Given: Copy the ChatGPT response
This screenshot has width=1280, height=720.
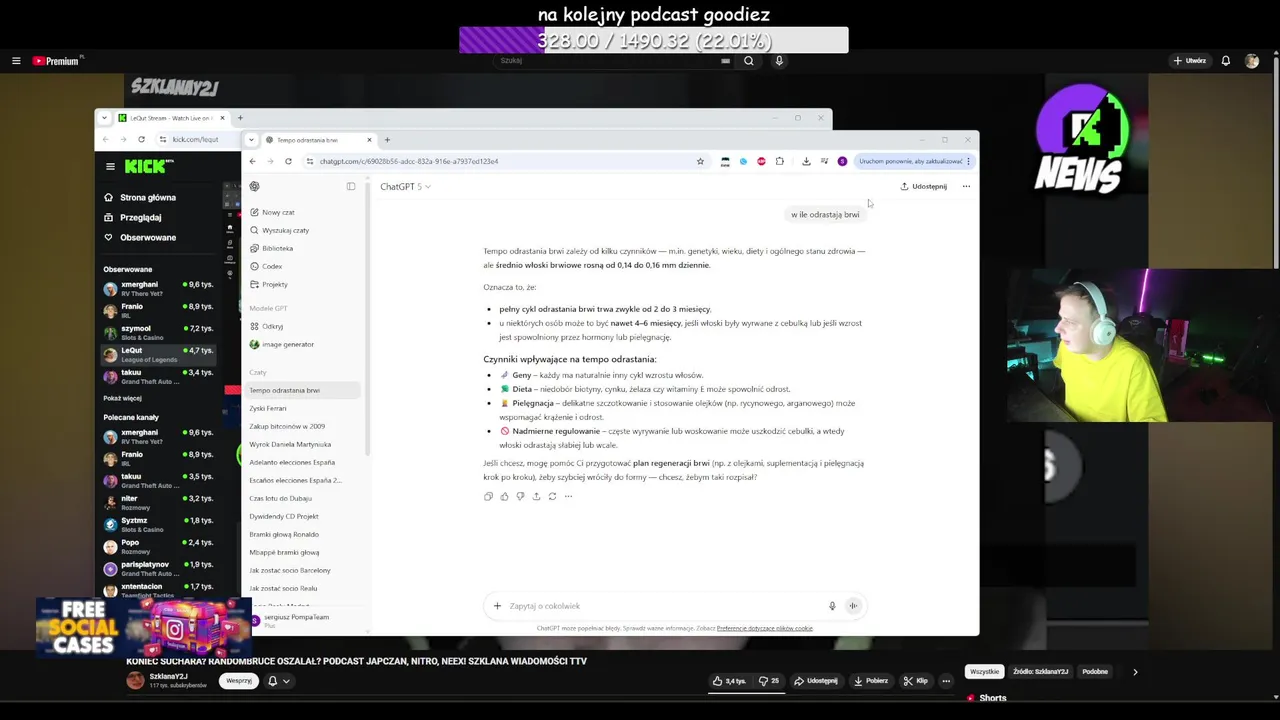Looking at the screenshot, I should click(488, 496).
